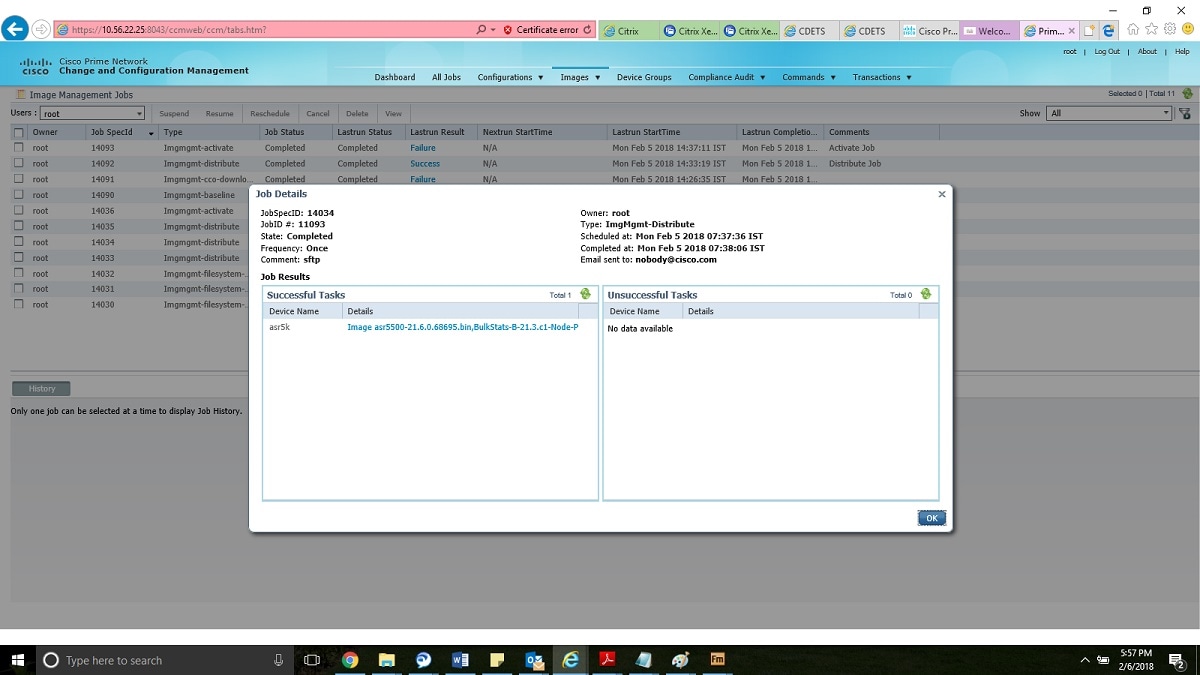Open FrameMaker (Fm) from the taskbar
The image size is (1200, 675).
pos(718,660)
